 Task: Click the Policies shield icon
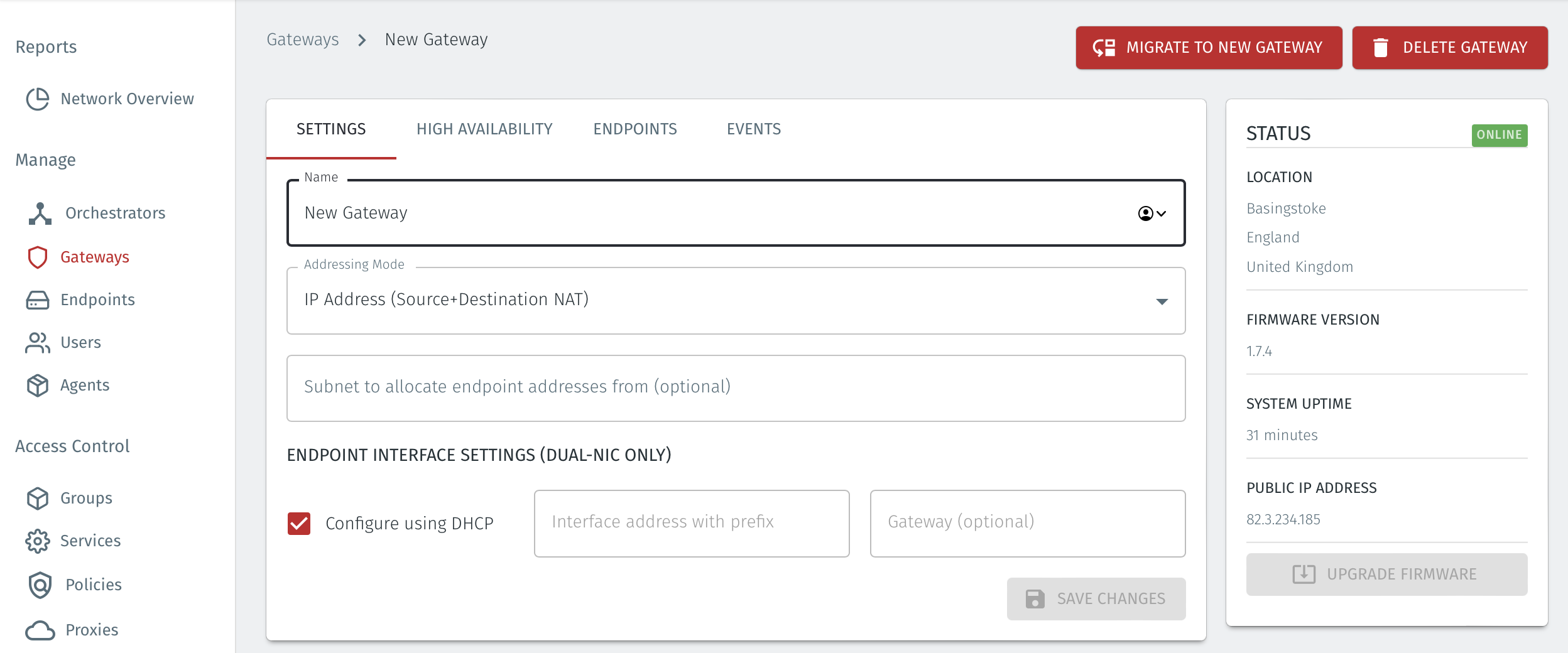[x=39, y=585]
